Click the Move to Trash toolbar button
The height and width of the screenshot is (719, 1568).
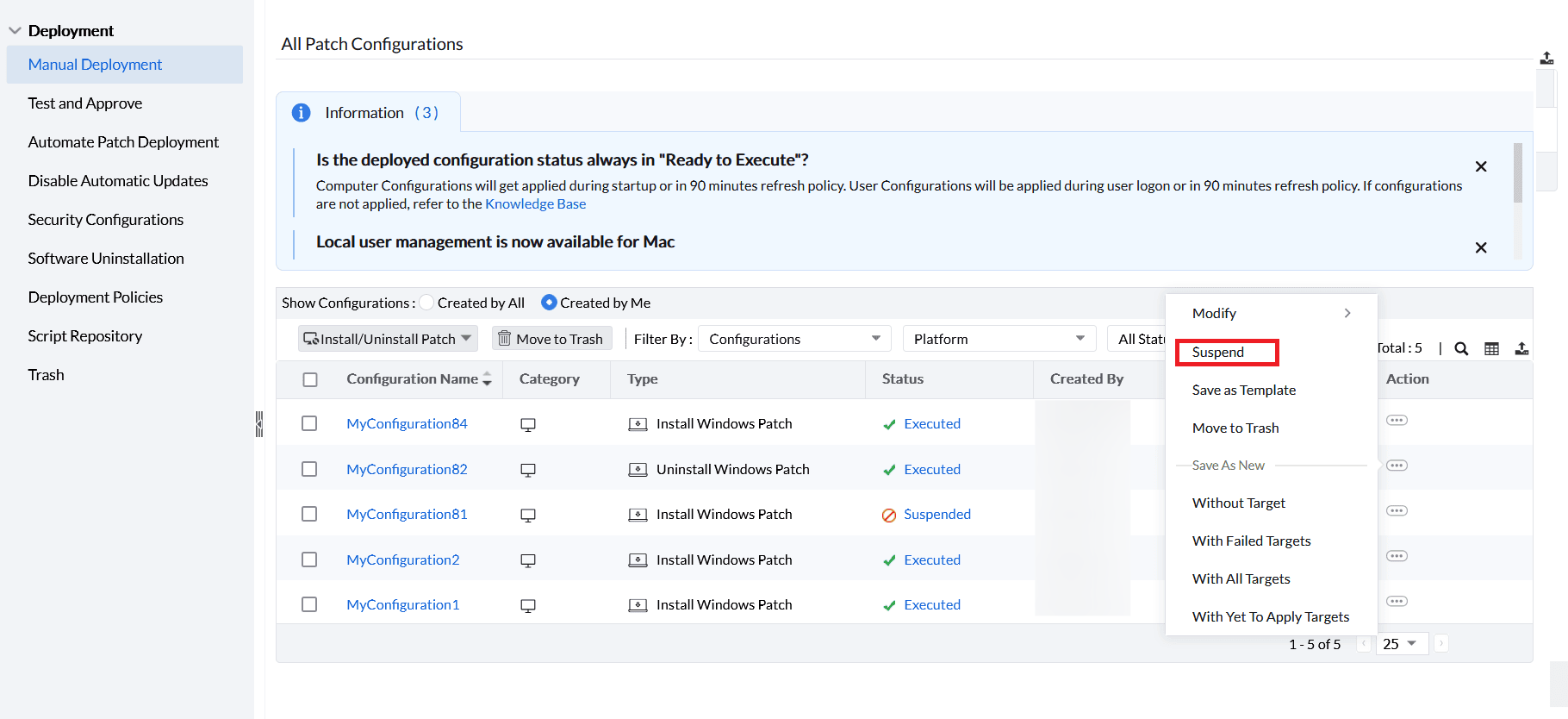pos(551,339)
